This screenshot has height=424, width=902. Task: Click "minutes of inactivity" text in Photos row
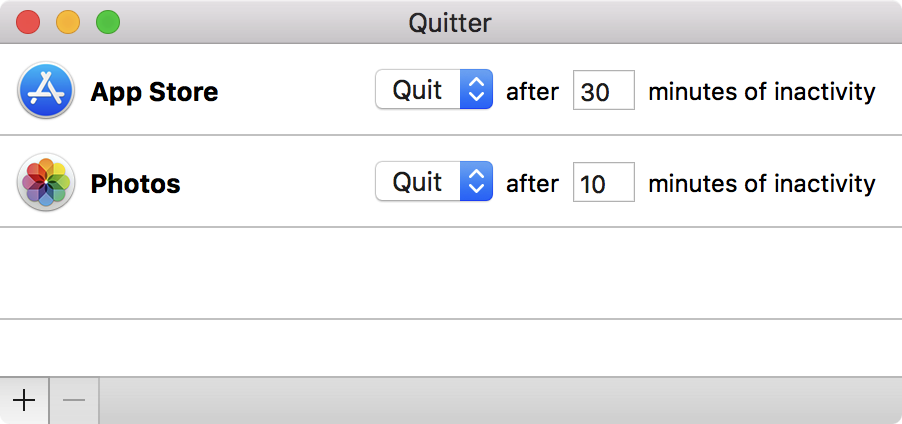(x=761, y=183)
